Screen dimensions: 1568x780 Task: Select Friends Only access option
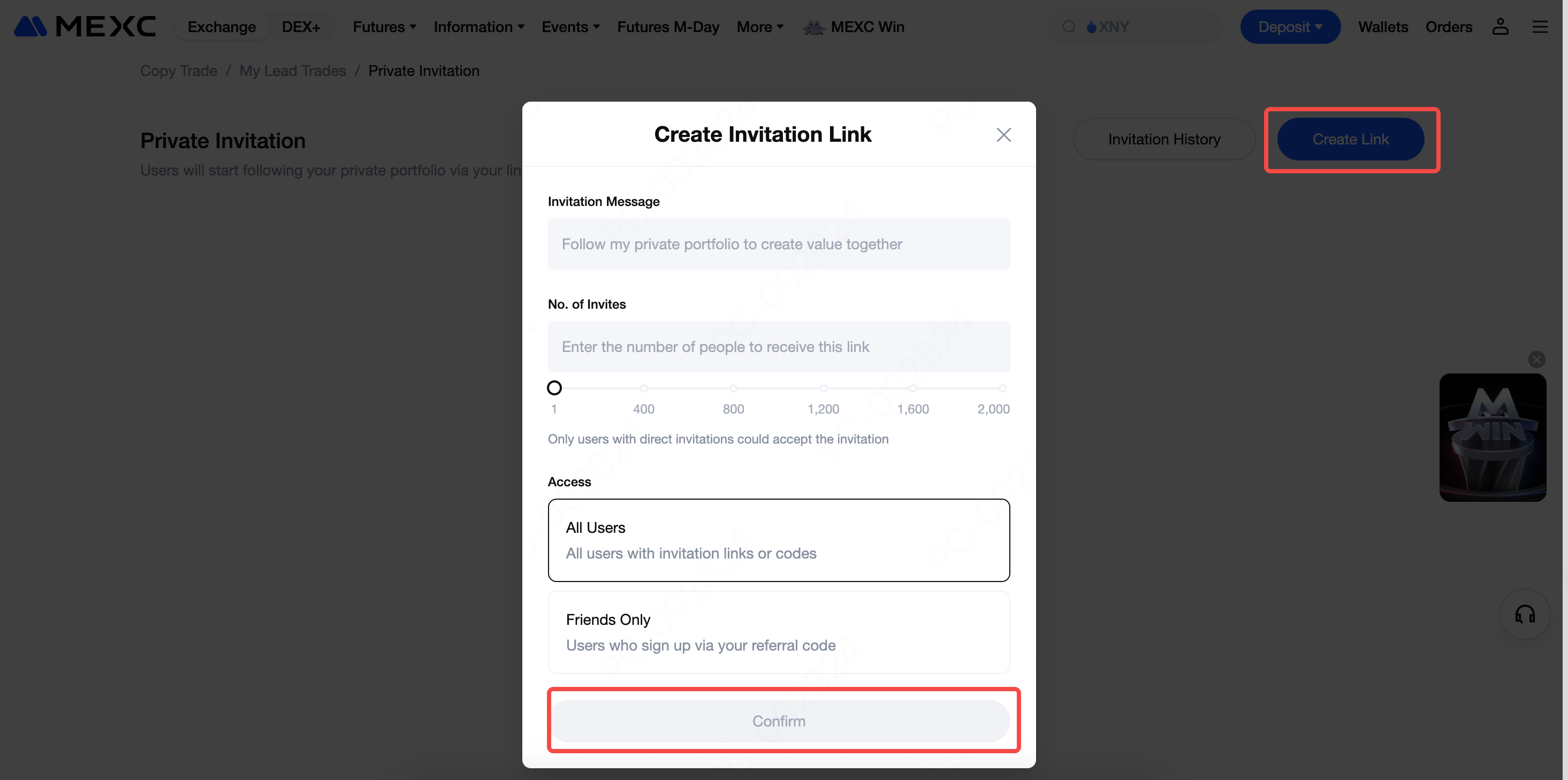(x=779, y=632)
